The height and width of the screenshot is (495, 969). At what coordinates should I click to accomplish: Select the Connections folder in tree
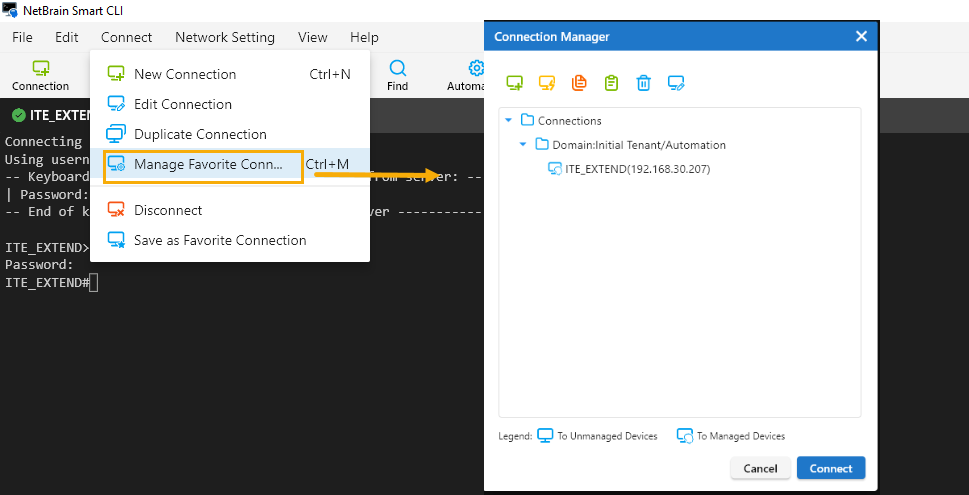(561, 121)
